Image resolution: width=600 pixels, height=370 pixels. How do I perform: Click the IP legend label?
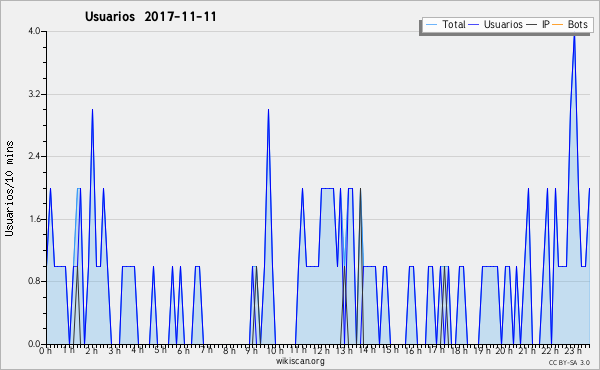click(546, 24)
